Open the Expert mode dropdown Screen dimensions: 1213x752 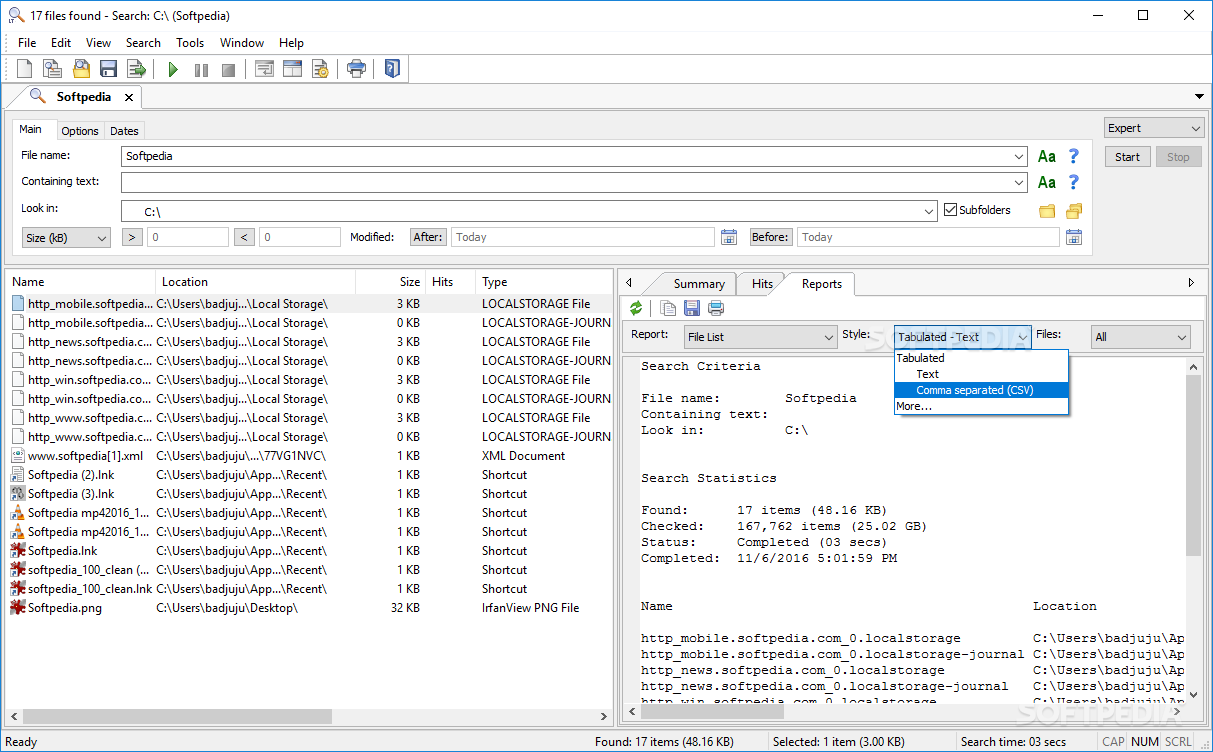click(x=1154, y=128)
